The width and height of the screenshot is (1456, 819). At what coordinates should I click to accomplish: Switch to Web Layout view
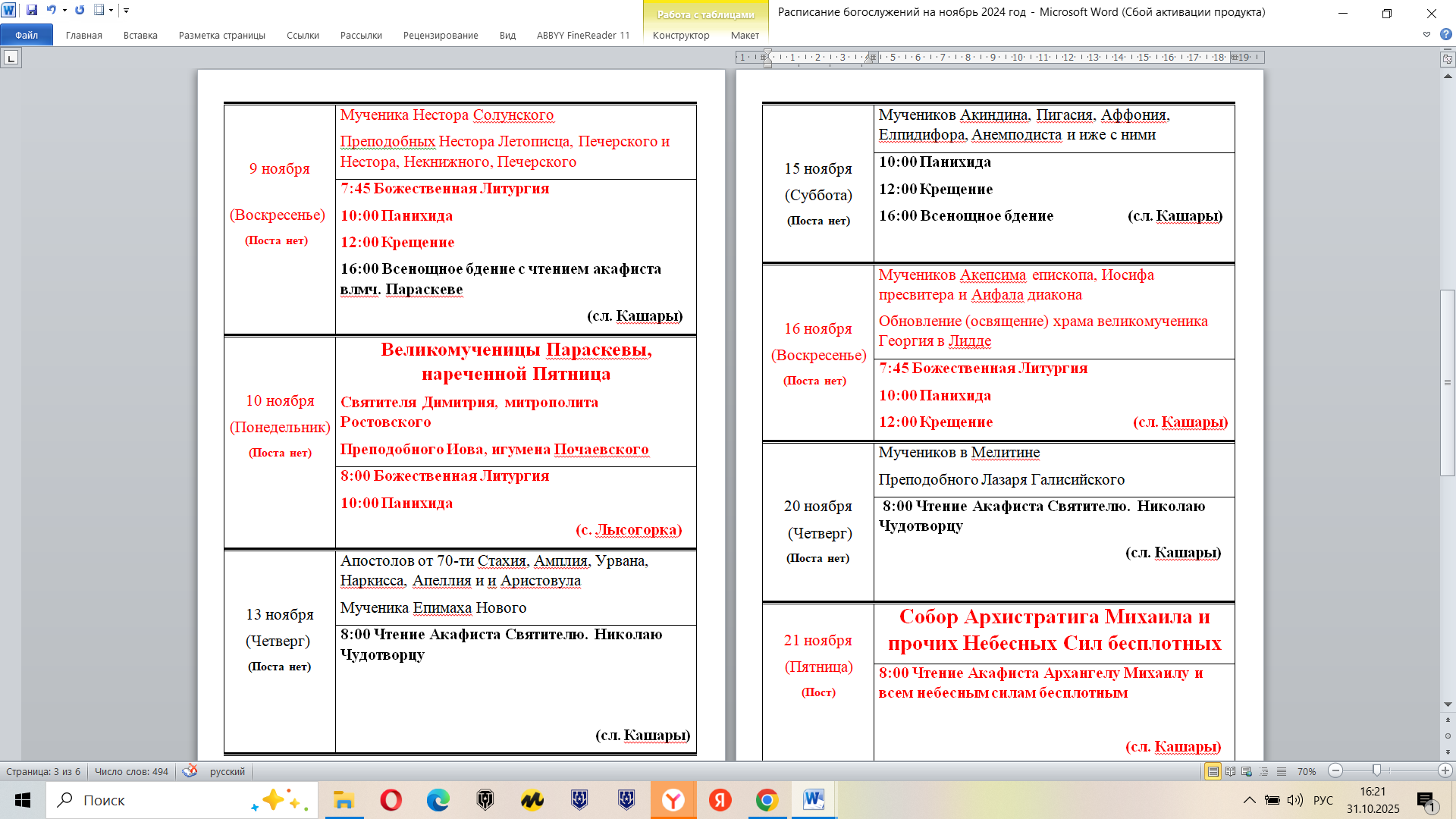1247,771
